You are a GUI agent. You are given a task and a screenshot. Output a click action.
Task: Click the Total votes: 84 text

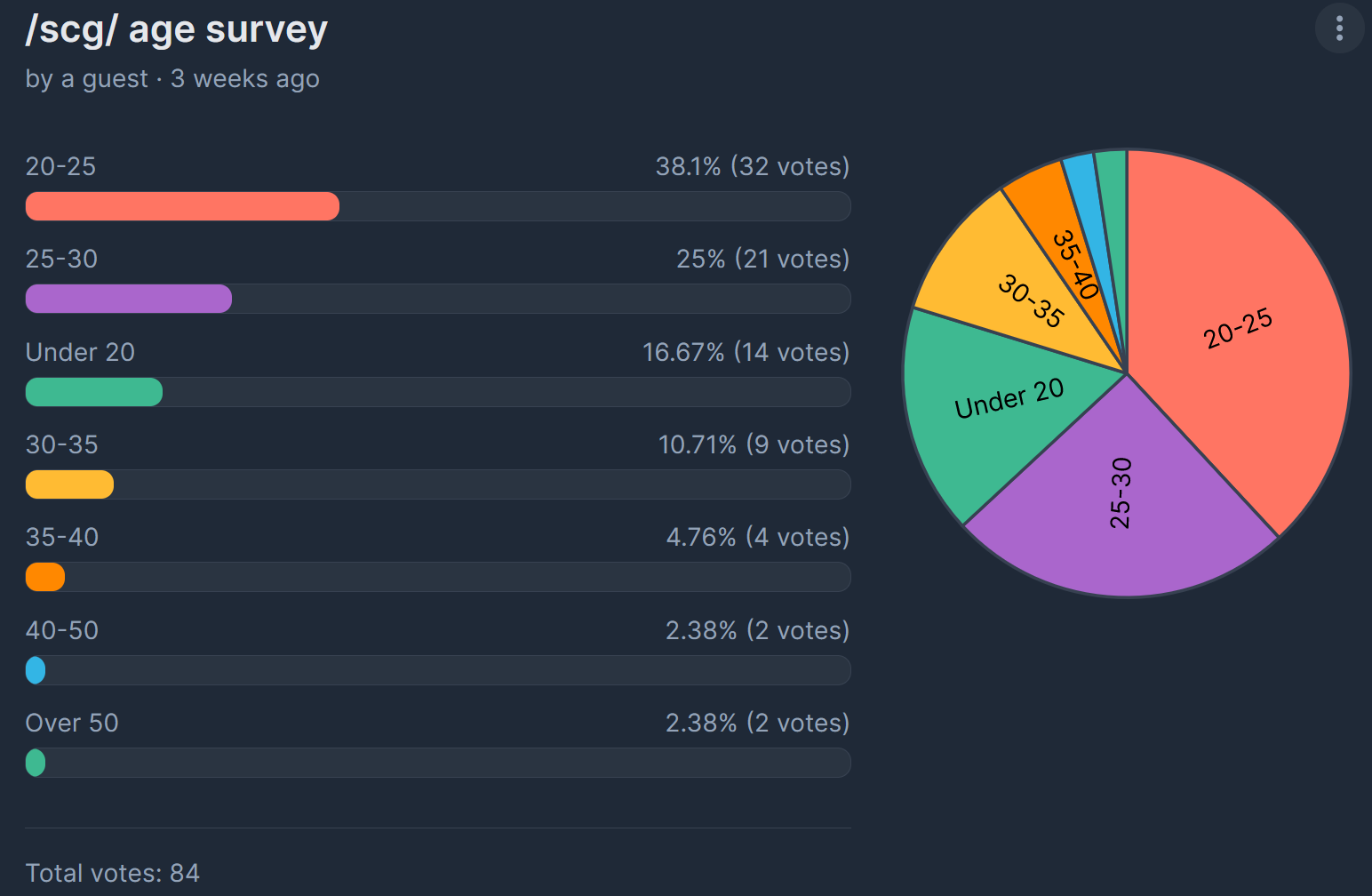coord(113,873)
